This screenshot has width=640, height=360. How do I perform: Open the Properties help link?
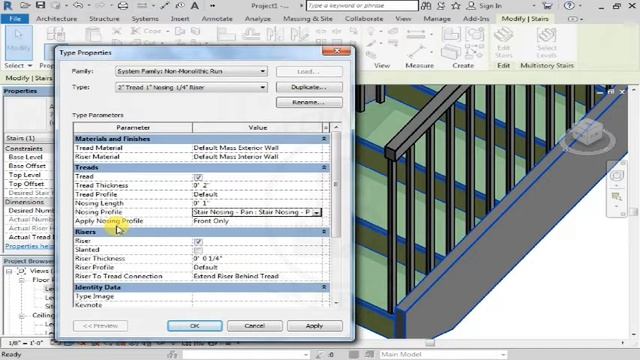coord(29,246)
